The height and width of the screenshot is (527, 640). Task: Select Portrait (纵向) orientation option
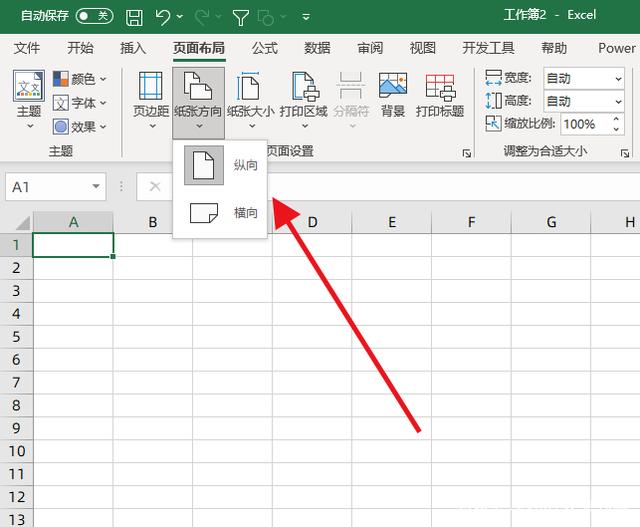220,165
